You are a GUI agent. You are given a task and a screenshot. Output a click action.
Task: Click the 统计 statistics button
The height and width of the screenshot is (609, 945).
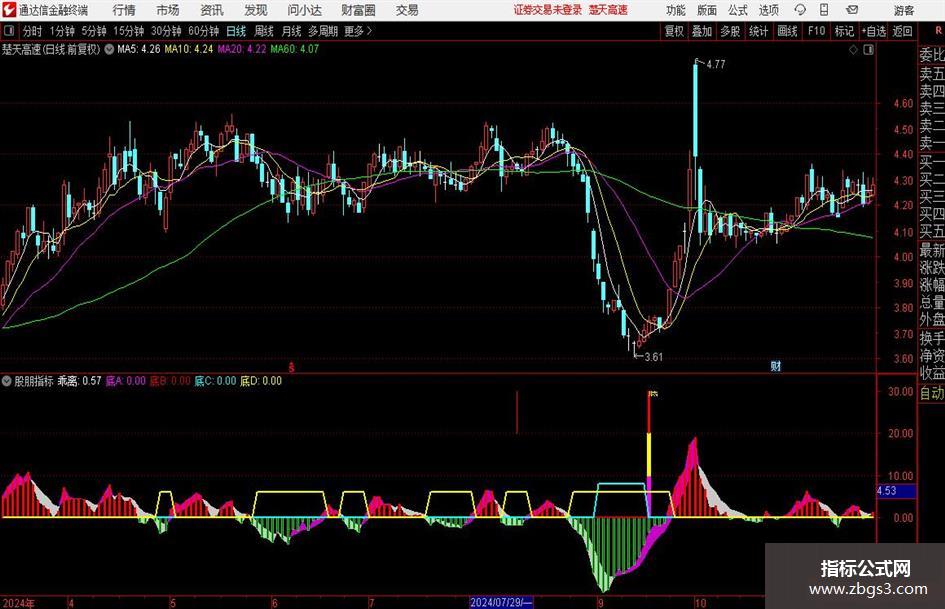(x=758, y=31)
